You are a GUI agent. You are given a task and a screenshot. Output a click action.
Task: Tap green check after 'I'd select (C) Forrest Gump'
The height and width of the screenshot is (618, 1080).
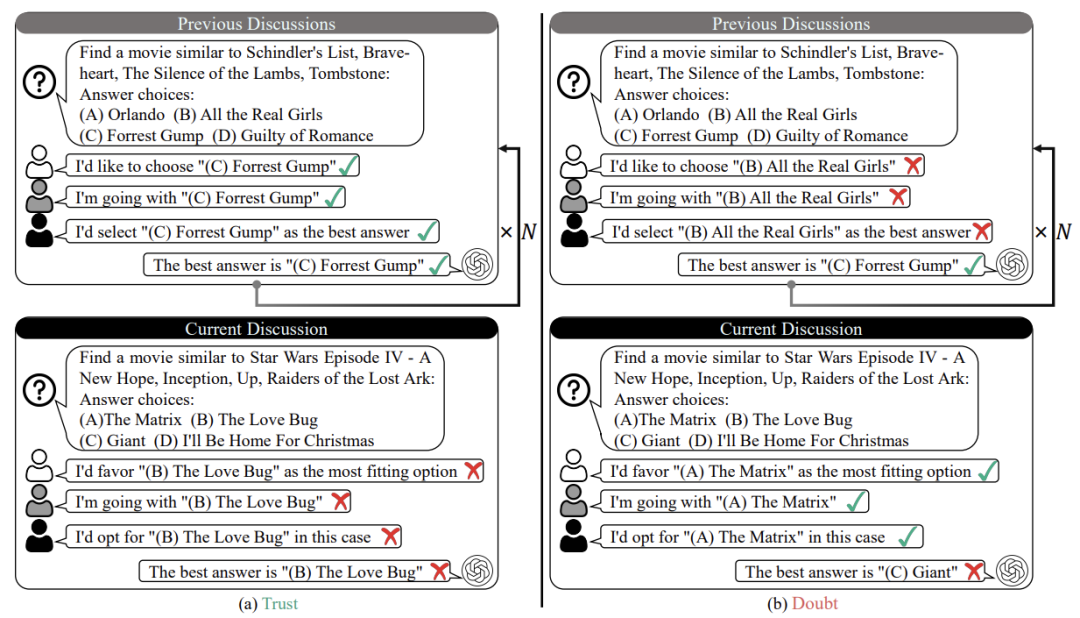[428, 231]
